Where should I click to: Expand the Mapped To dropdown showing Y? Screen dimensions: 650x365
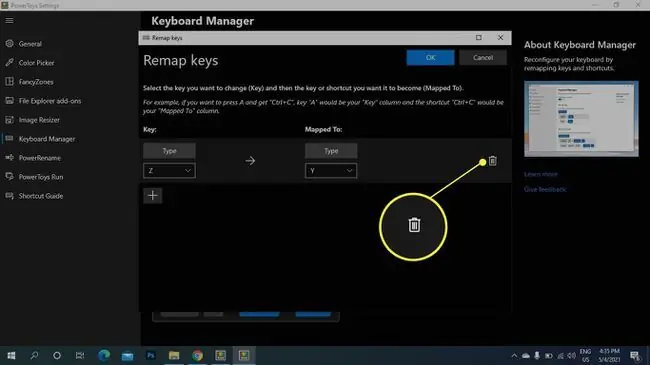(331, 170)
